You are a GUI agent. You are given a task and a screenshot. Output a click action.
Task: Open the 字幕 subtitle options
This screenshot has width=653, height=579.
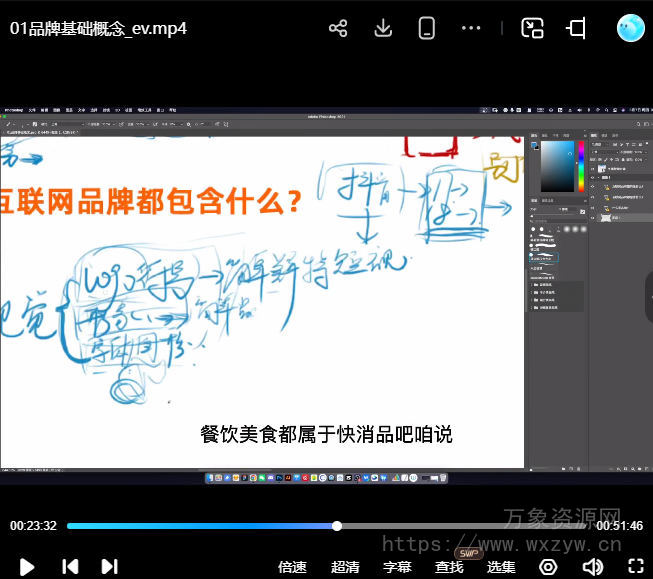click(397, 567)
